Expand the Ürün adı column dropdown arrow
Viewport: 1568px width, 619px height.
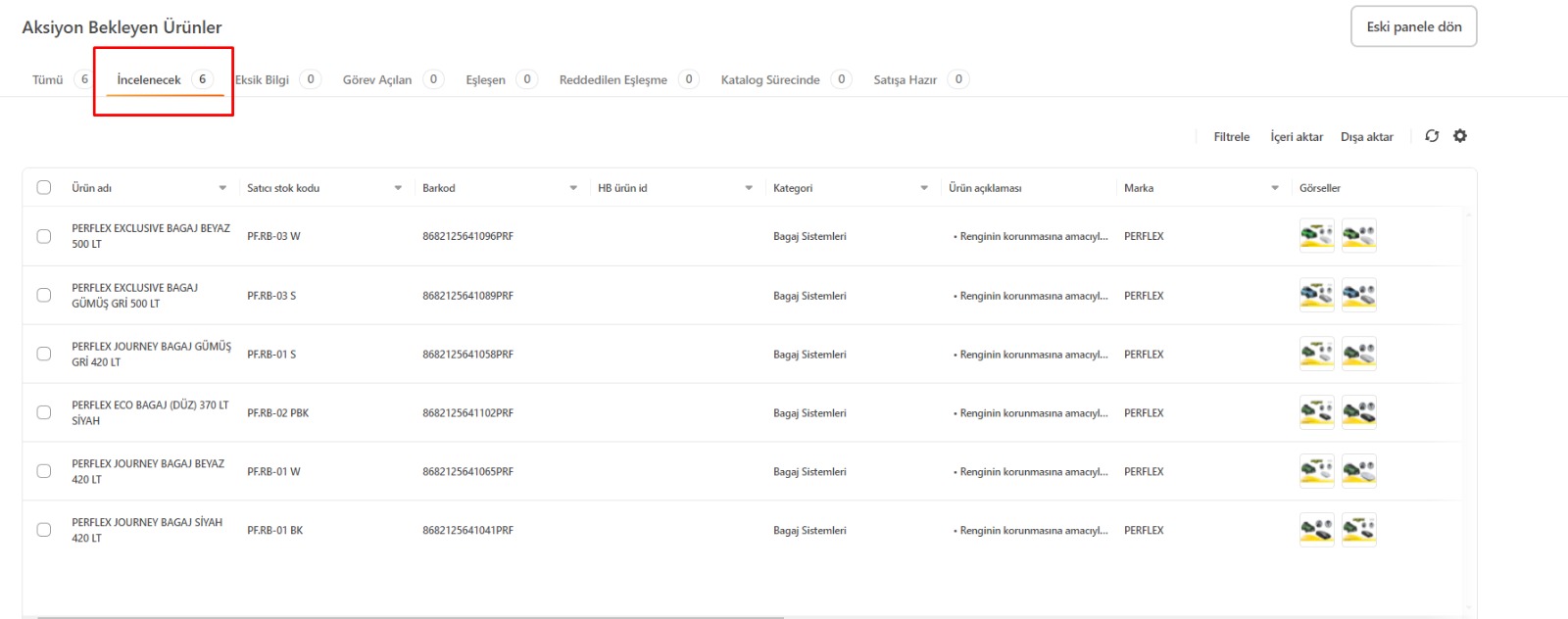(222, 188)
